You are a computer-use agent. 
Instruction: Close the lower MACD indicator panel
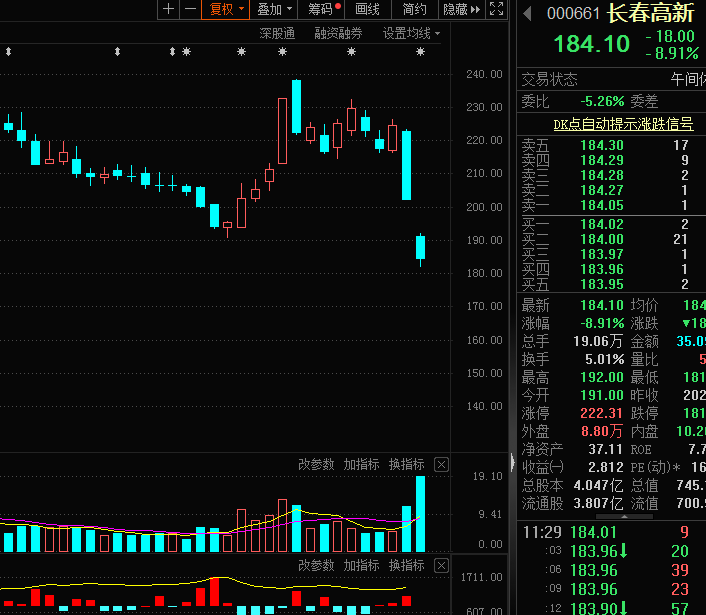click(x=441, y=566)
